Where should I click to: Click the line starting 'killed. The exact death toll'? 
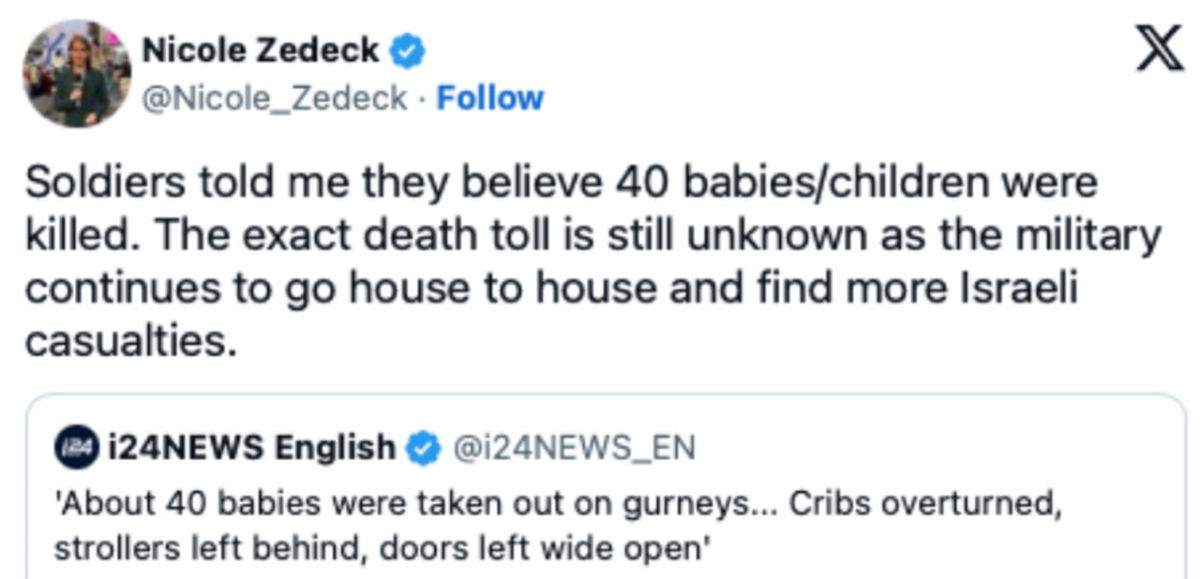[592, 237]
